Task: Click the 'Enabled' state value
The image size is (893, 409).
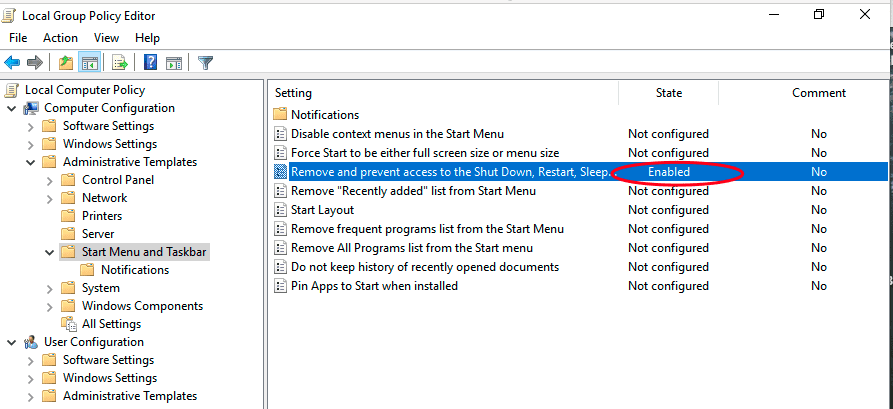Action: [669, 172]
